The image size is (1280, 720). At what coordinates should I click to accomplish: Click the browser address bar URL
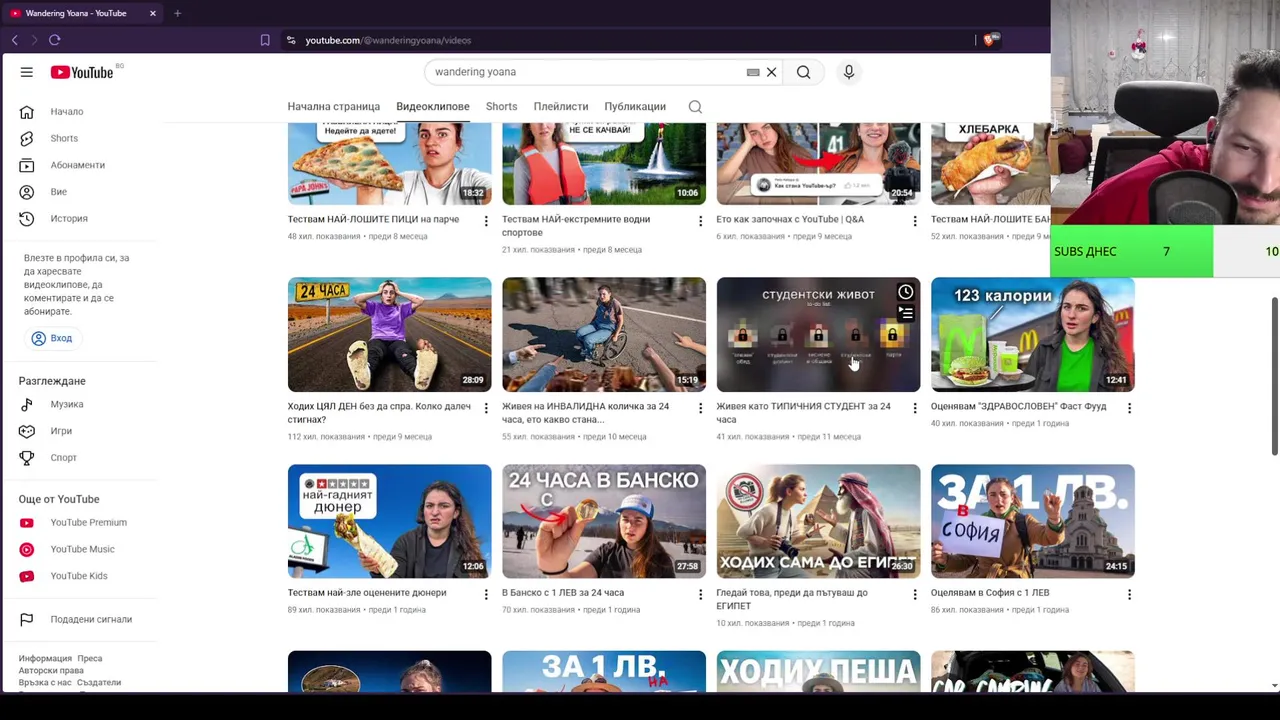click(388, 40)
